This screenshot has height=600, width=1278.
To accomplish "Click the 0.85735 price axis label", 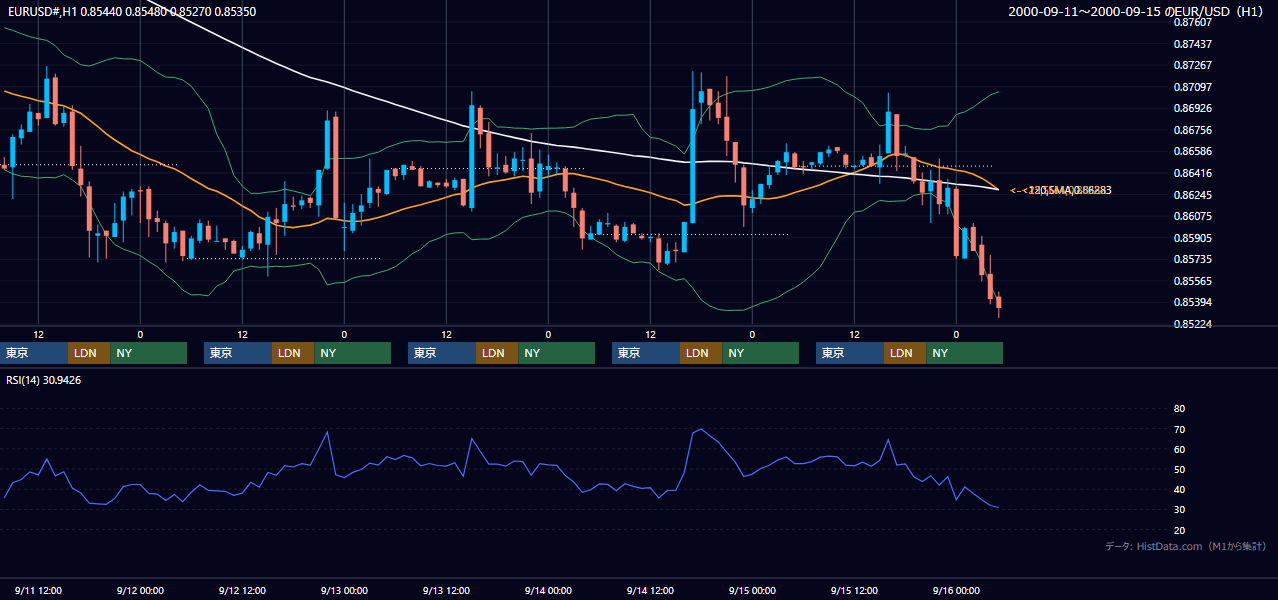I will [1192, 260].
